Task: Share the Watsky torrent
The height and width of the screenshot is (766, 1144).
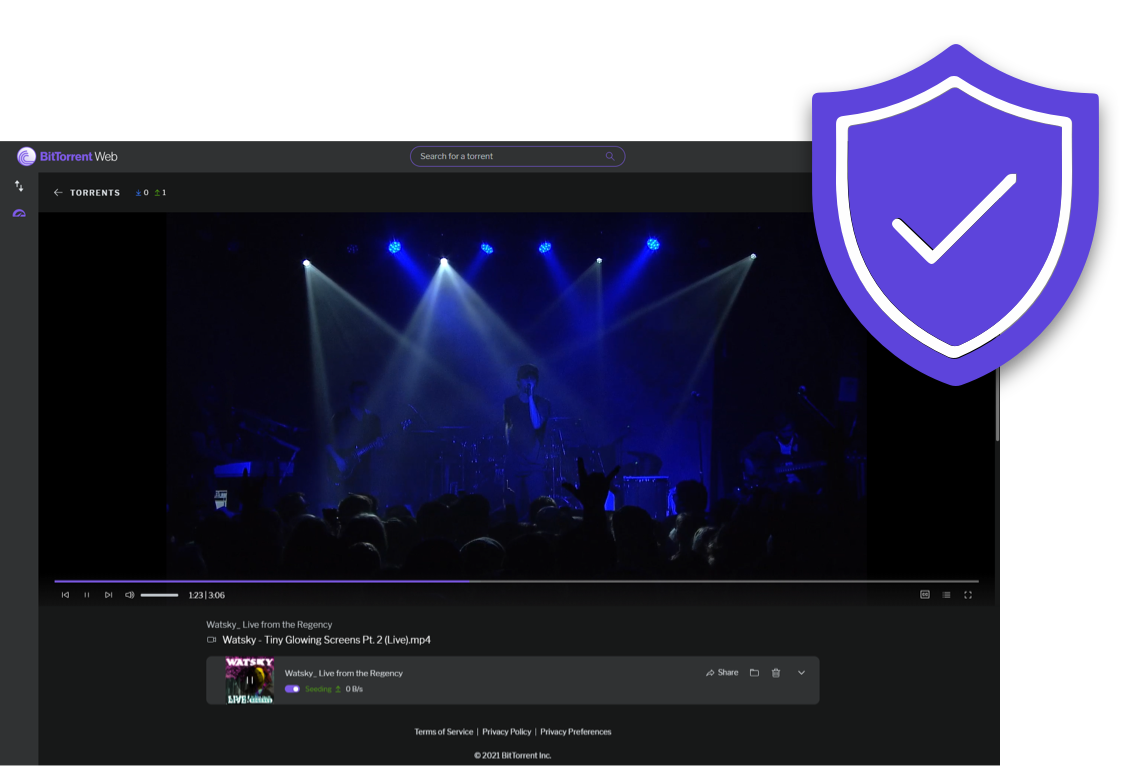Action: 722,673
